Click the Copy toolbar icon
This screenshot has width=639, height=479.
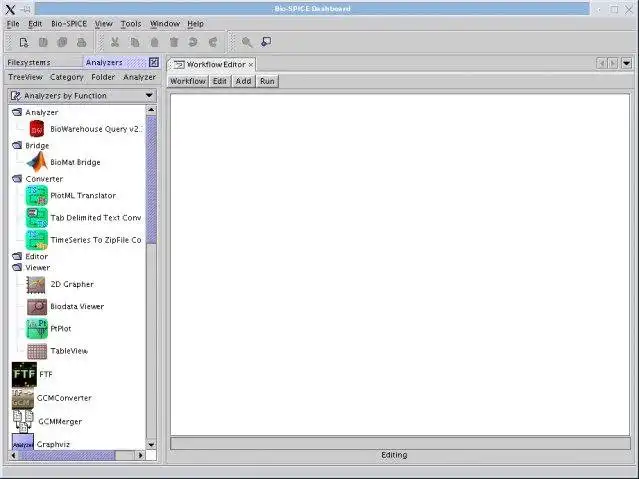[x=134, y=42]
